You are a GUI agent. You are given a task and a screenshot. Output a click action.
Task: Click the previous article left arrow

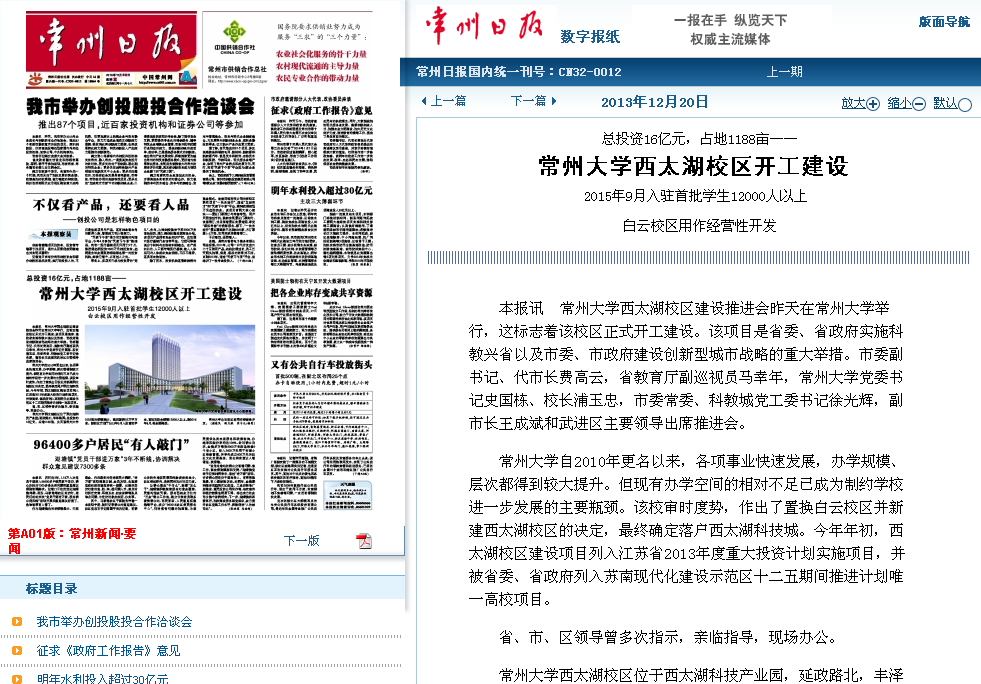[x=424, y=101]
